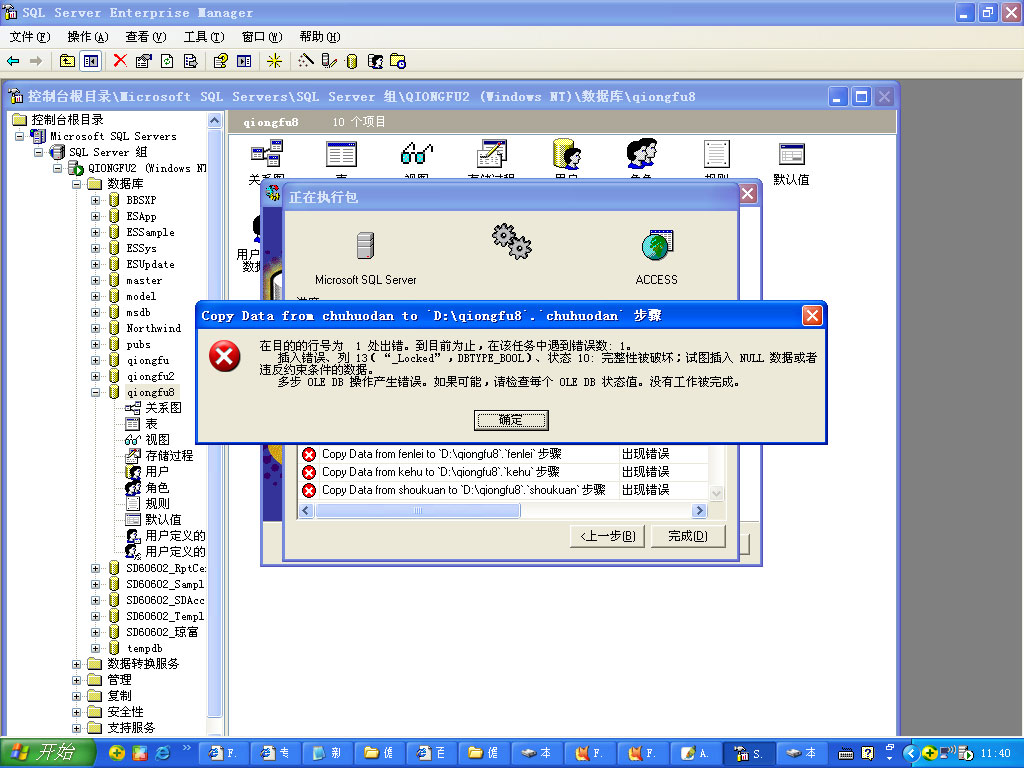
Task: Expand the 安全性 folder node
Action: 76,712
